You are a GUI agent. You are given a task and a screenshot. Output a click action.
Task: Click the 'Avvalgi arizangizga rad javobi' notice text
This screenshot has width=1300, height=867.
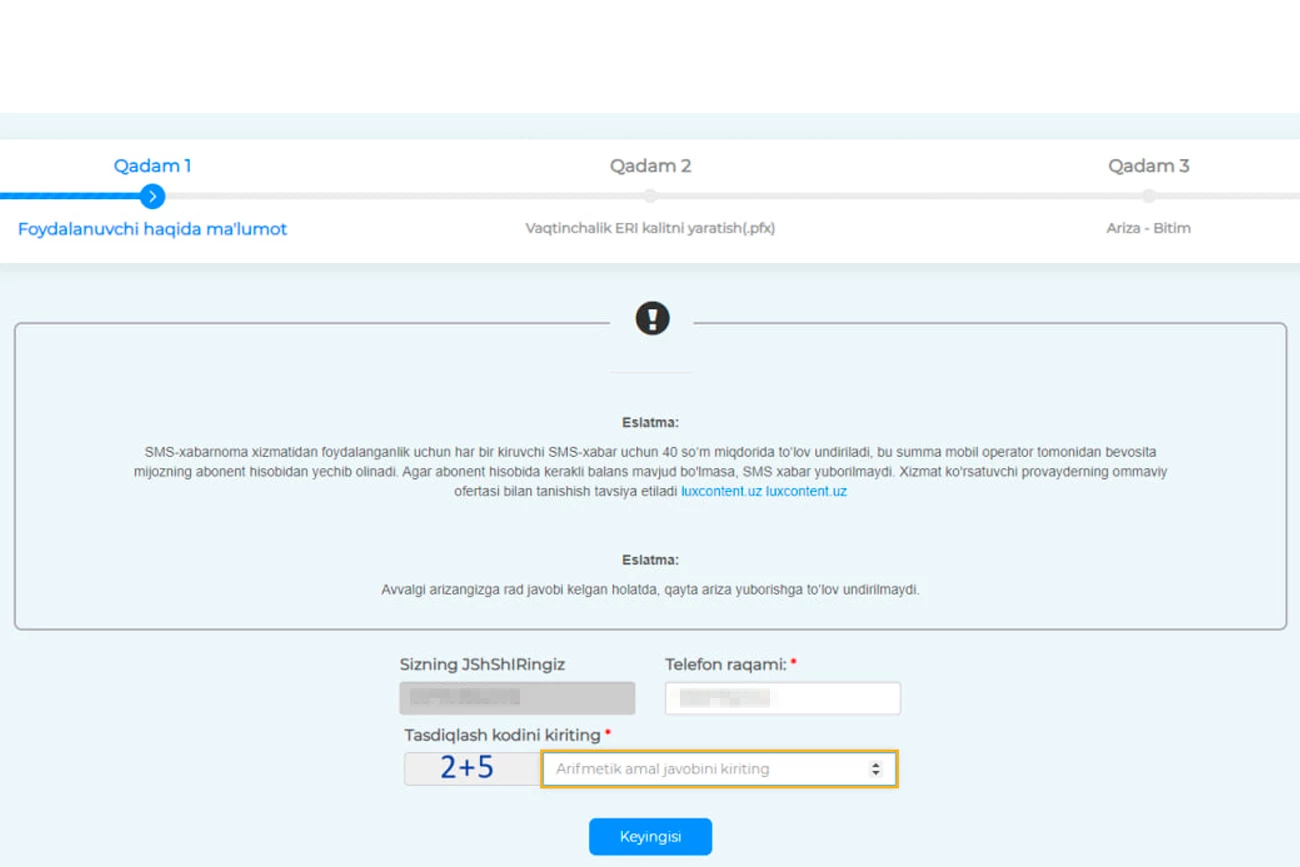[650, 590]
